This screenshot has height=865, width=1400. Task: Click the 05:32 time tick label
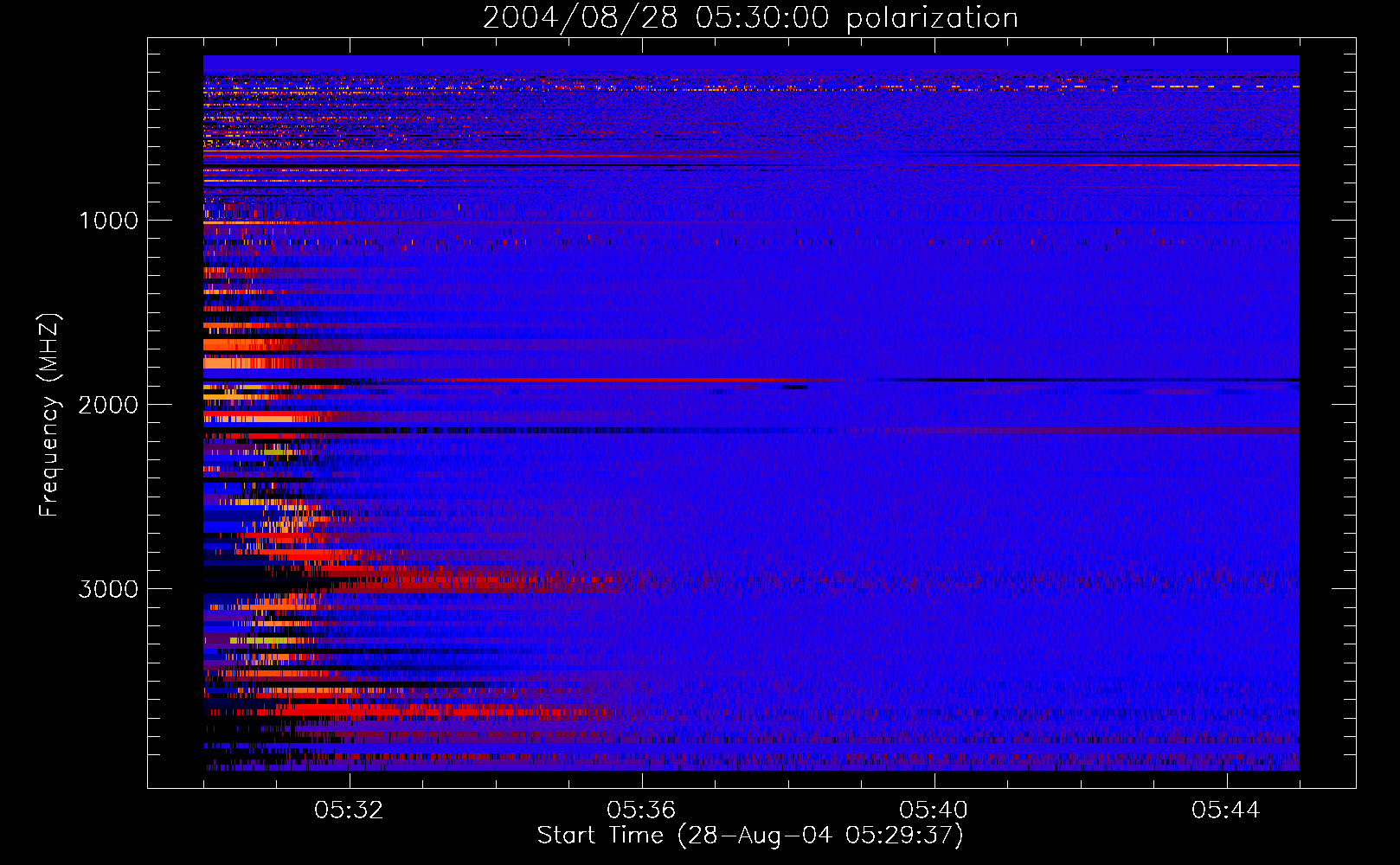point(350,811)
